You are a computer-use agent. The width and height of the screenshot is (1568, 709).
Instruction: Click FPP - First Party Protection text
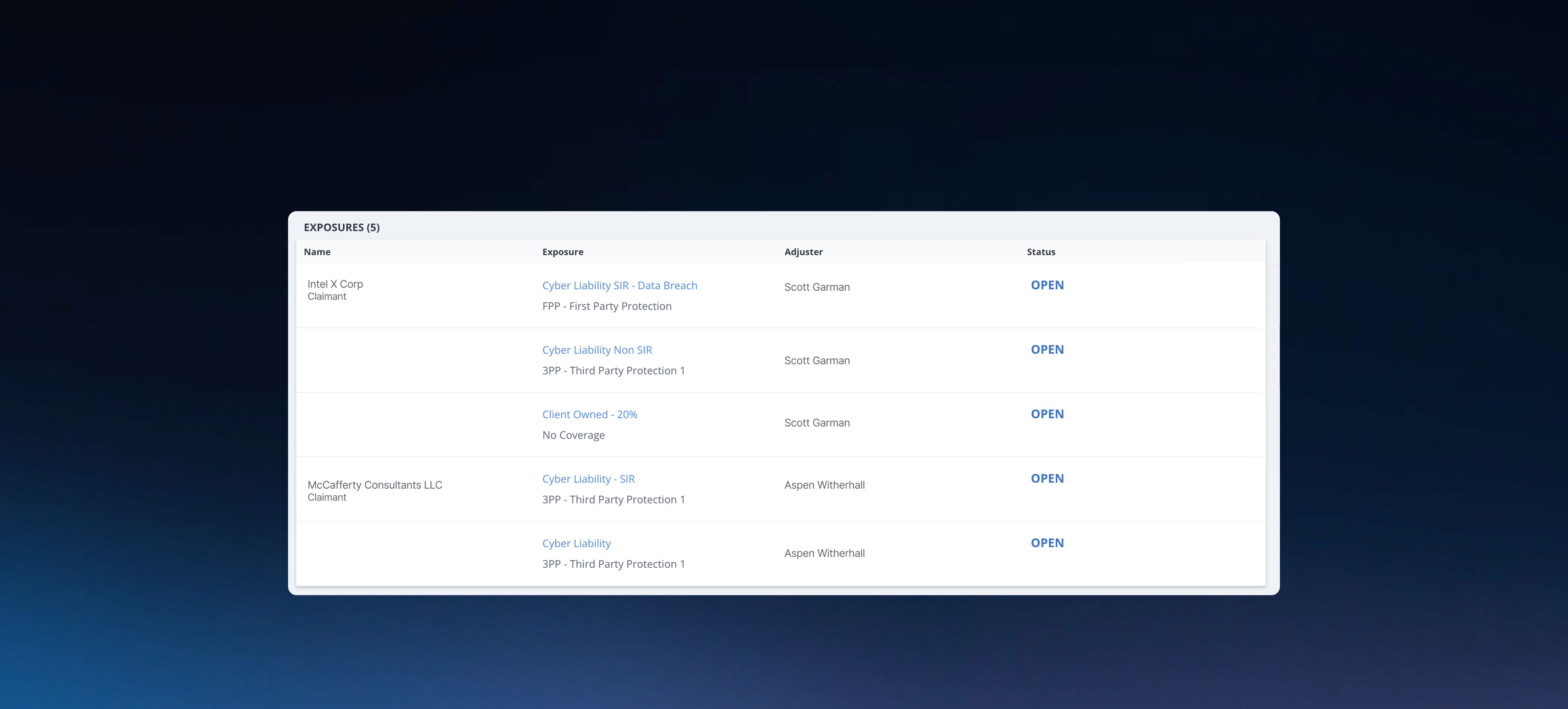[606, 306]
